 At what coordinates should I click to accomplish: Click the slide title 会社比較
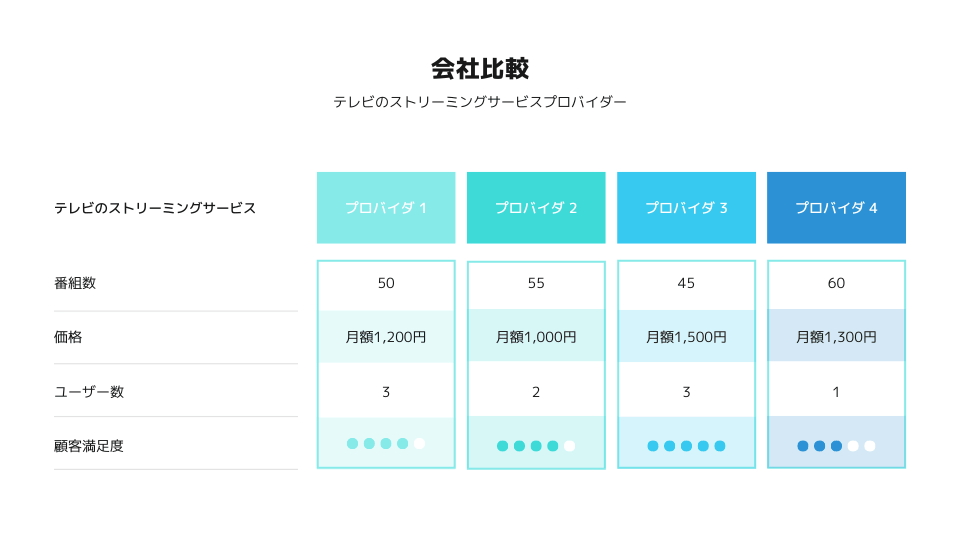480,69
